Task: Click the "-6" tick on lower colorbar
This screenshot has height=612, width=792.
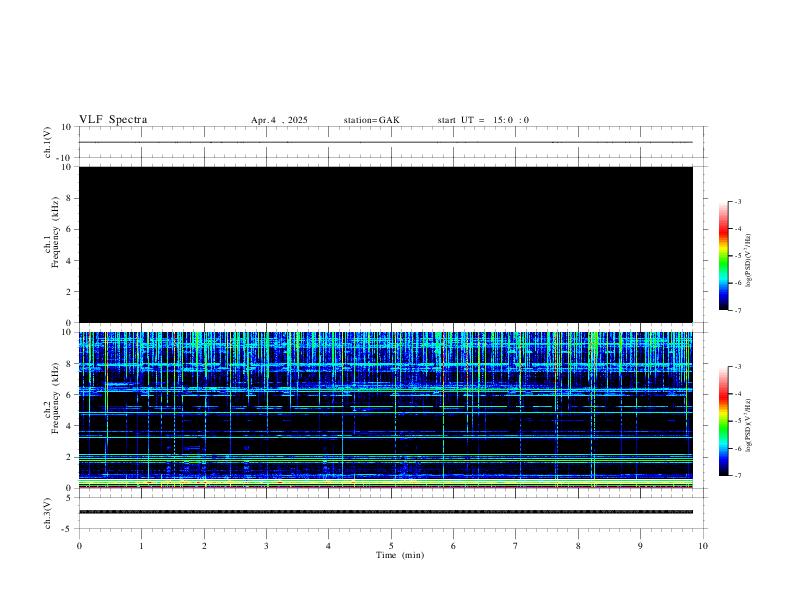Action: 738,448
